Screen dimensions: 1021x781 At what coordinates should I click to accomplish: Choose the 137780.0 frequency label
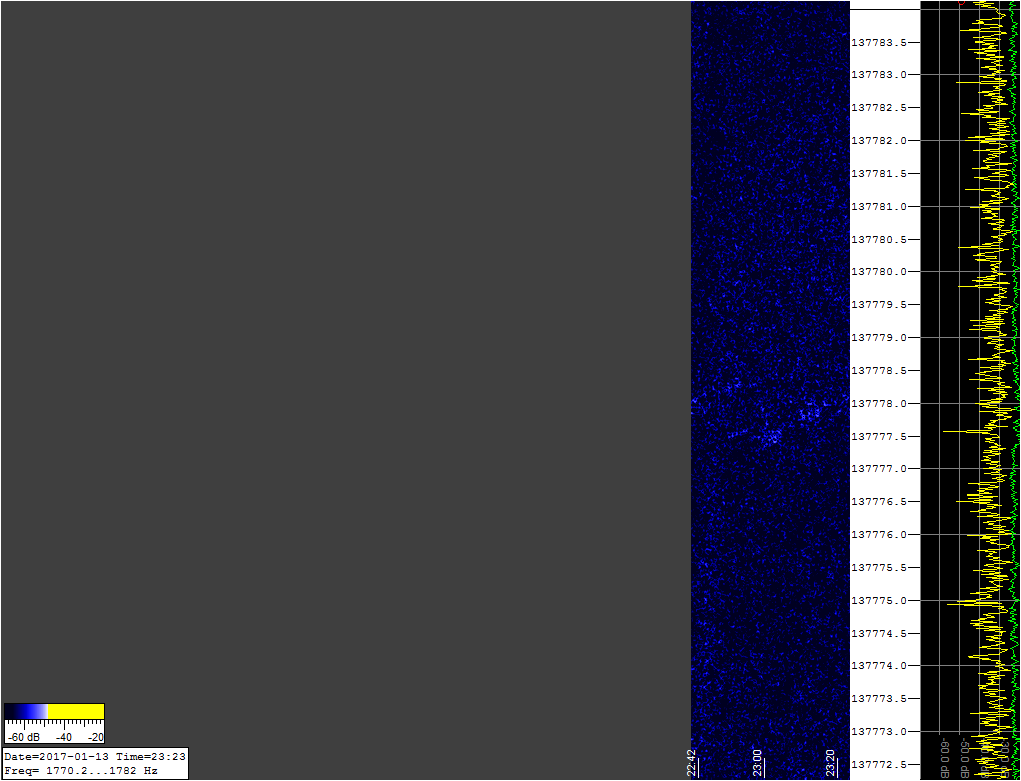[x=880, y=272]
